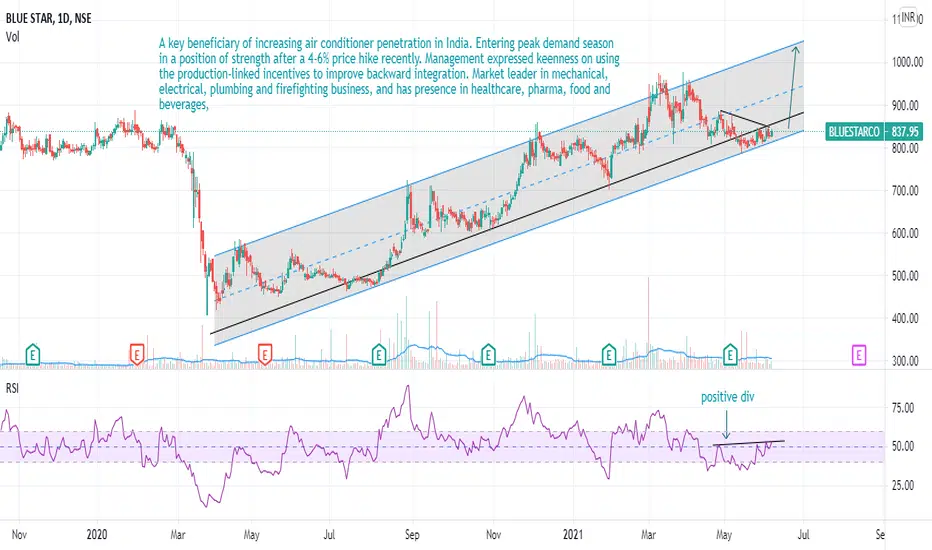This screenshot has height=550, width=932.
Task: Click the 500.00 price axis label
Action: (907, 276)
